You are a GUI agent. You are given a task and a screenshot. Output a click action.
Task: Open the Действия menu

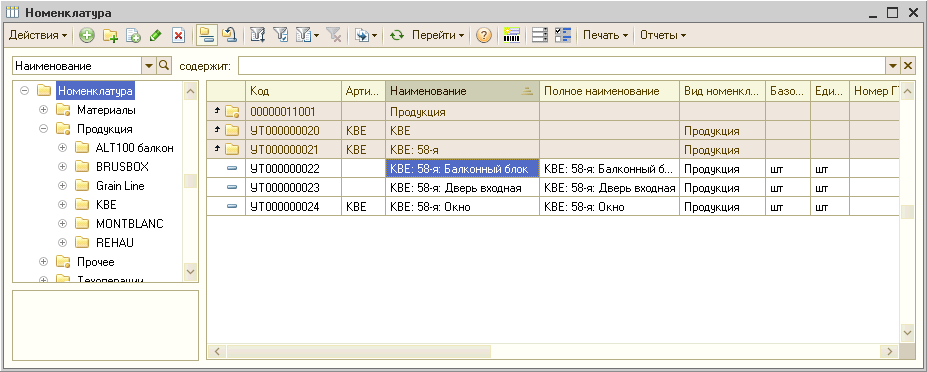pos(38,35)
